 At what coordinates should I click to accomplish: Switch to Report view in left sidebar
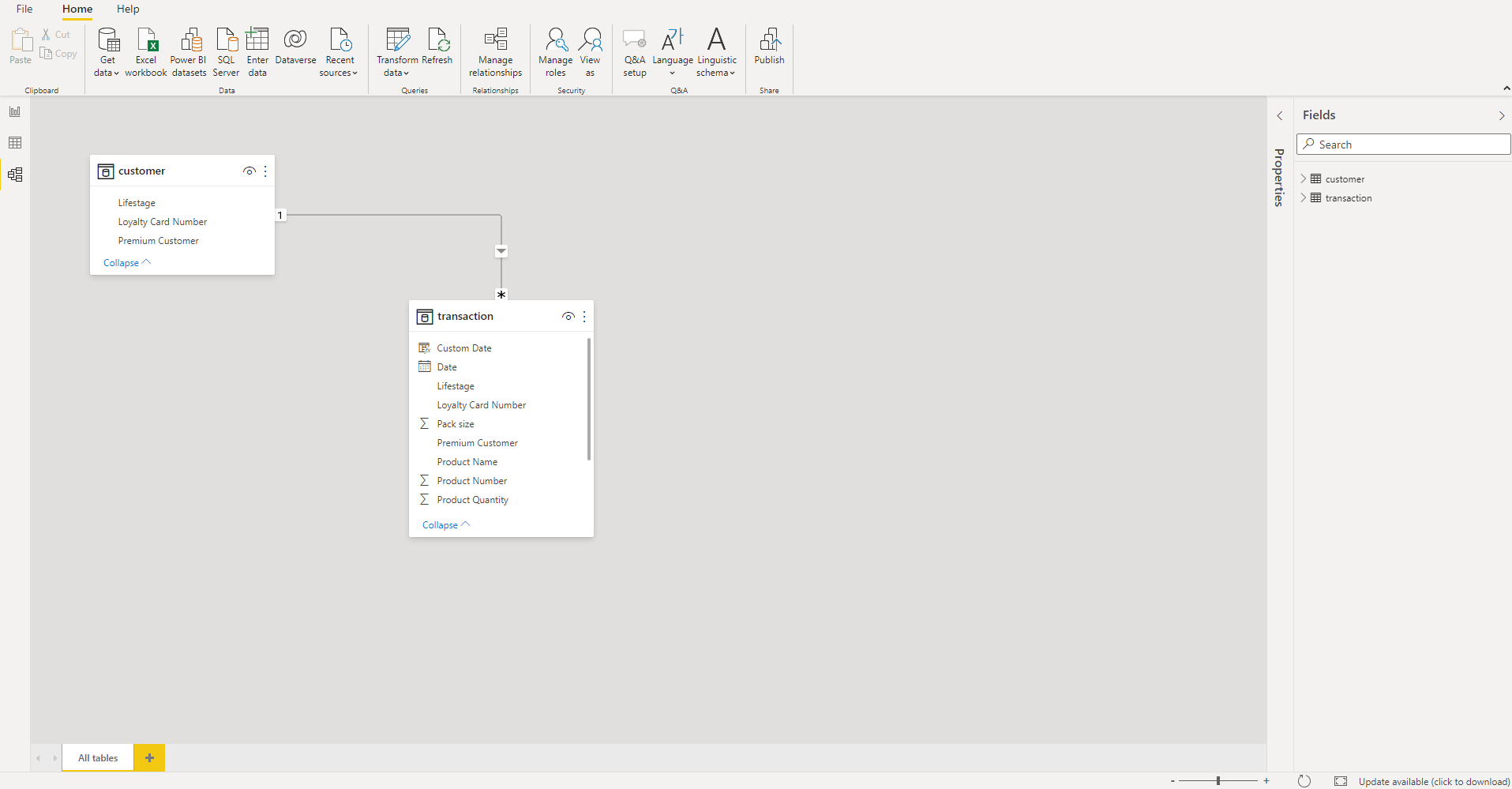point(15,111)
